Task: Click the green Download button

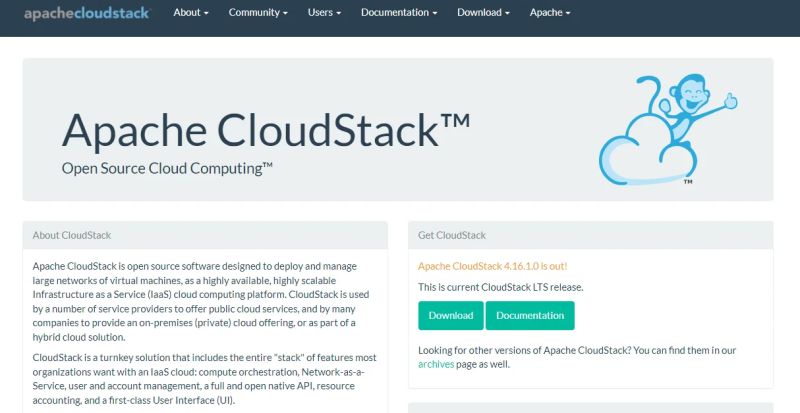Action: tap(451, 315)
